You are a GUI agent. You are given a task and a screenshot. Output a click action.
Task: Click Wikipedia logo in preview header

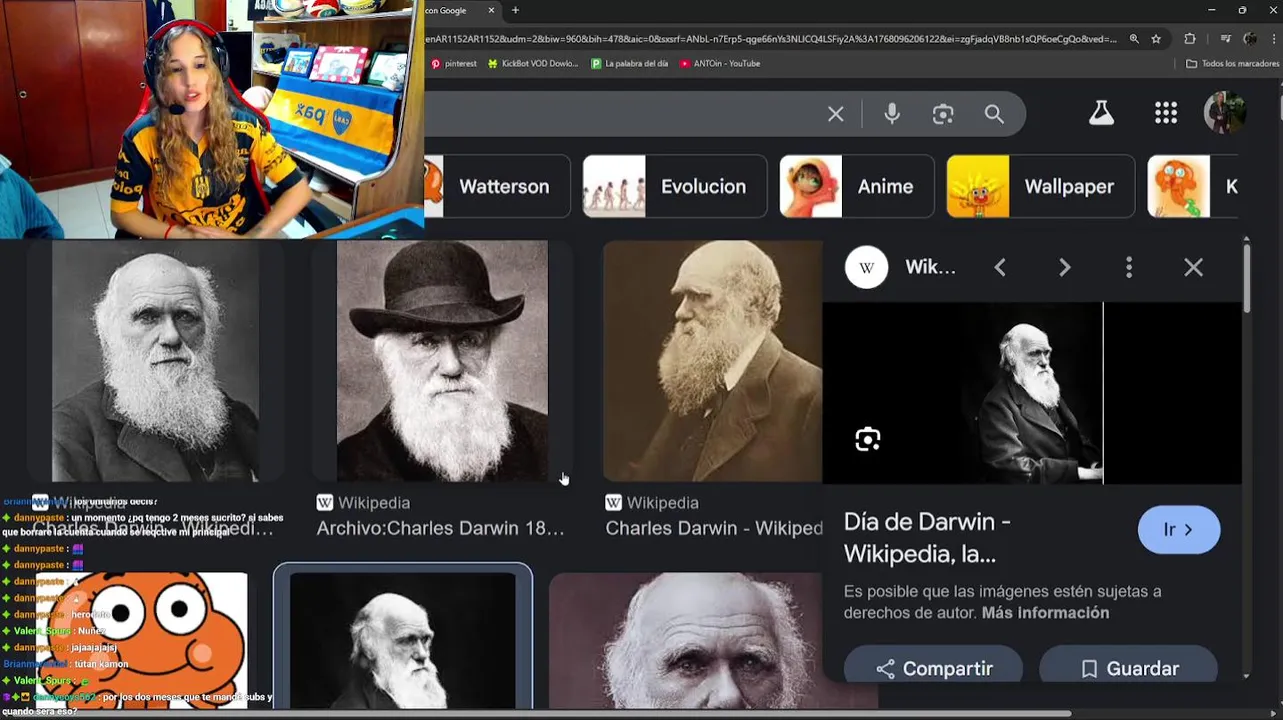[x=867, y=267]
